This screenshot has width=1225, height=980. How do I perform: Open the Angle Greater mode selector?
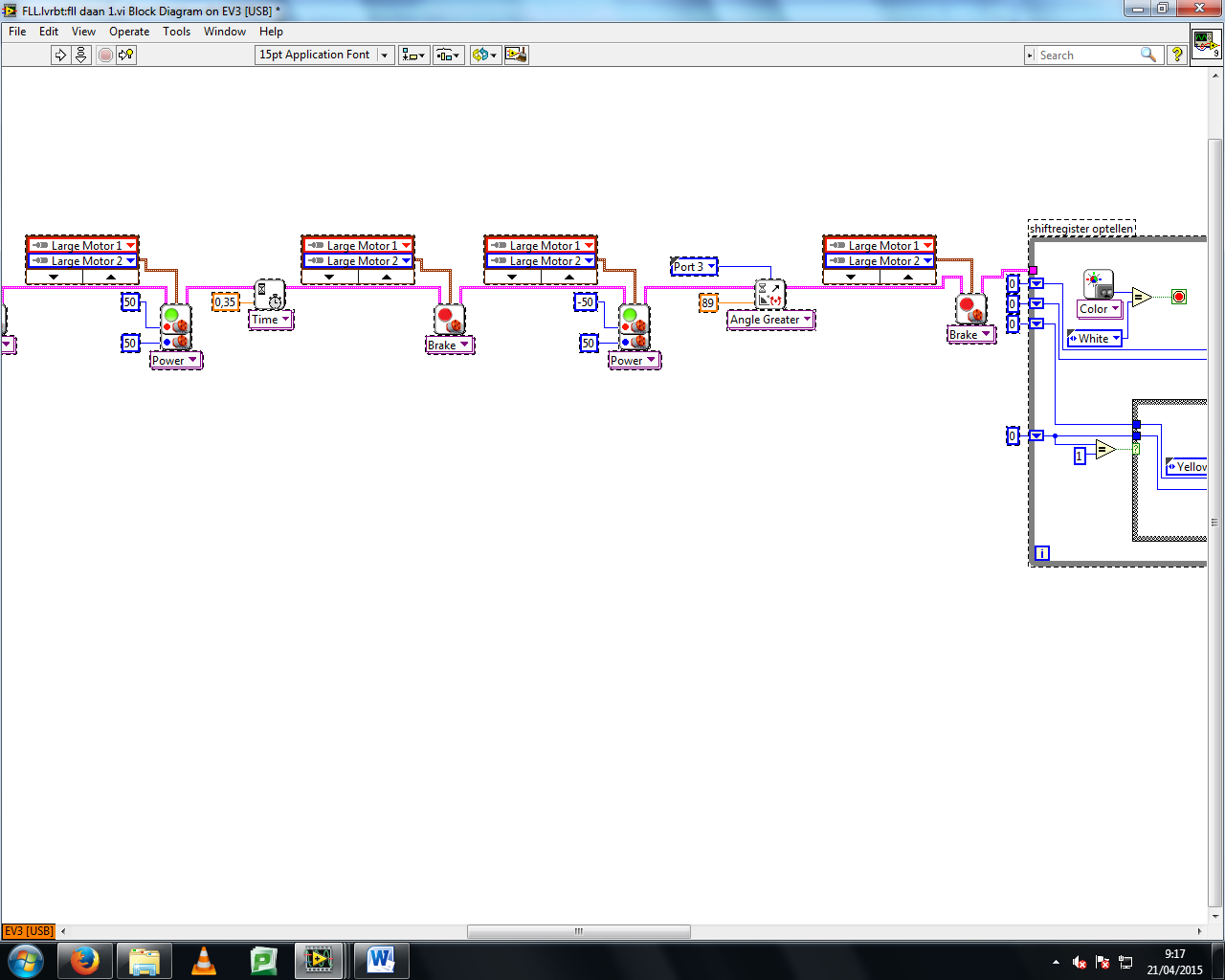770,320
